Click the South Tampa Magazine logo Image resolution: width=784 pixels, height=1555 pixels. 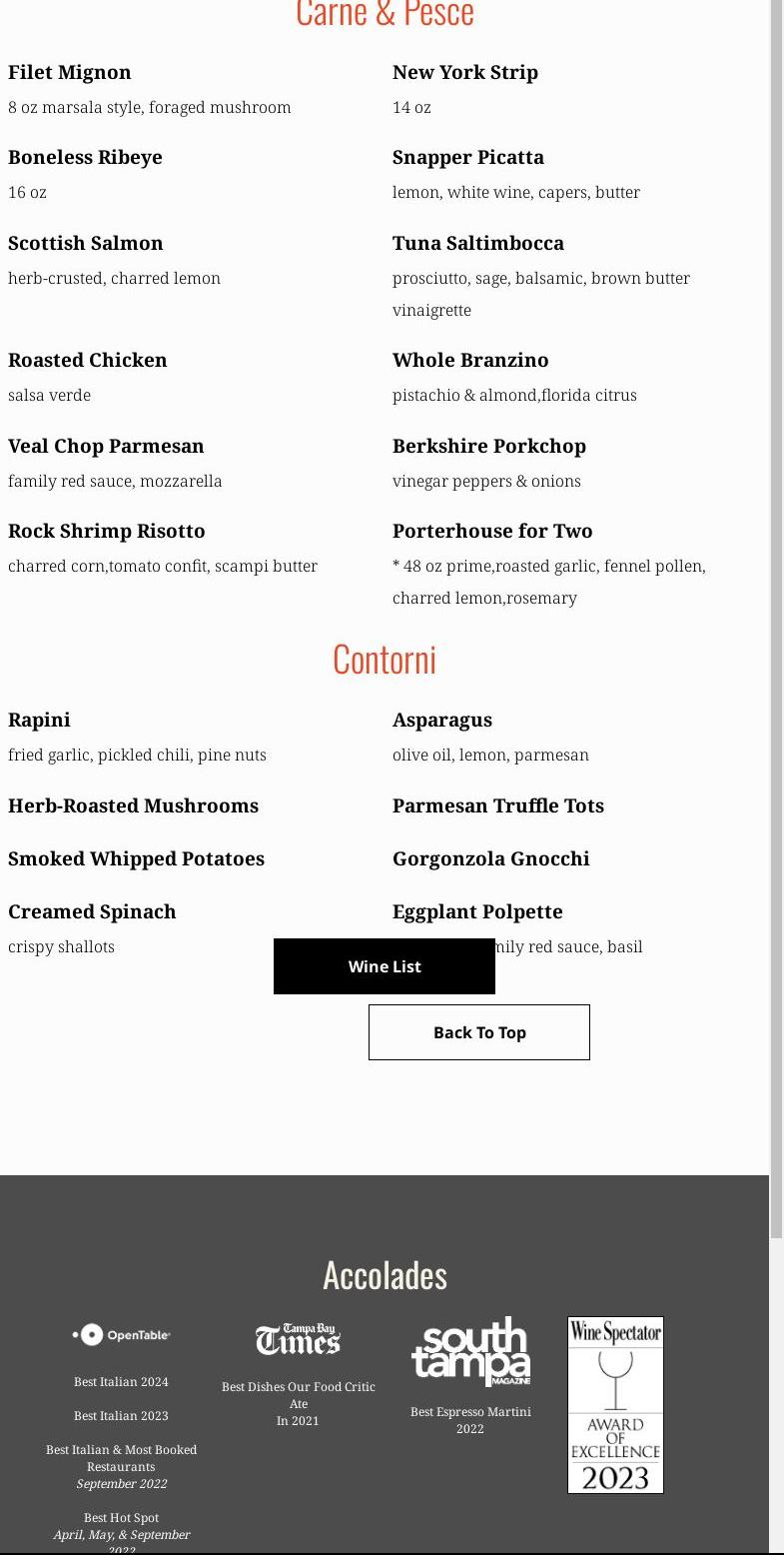point(470,1351)
